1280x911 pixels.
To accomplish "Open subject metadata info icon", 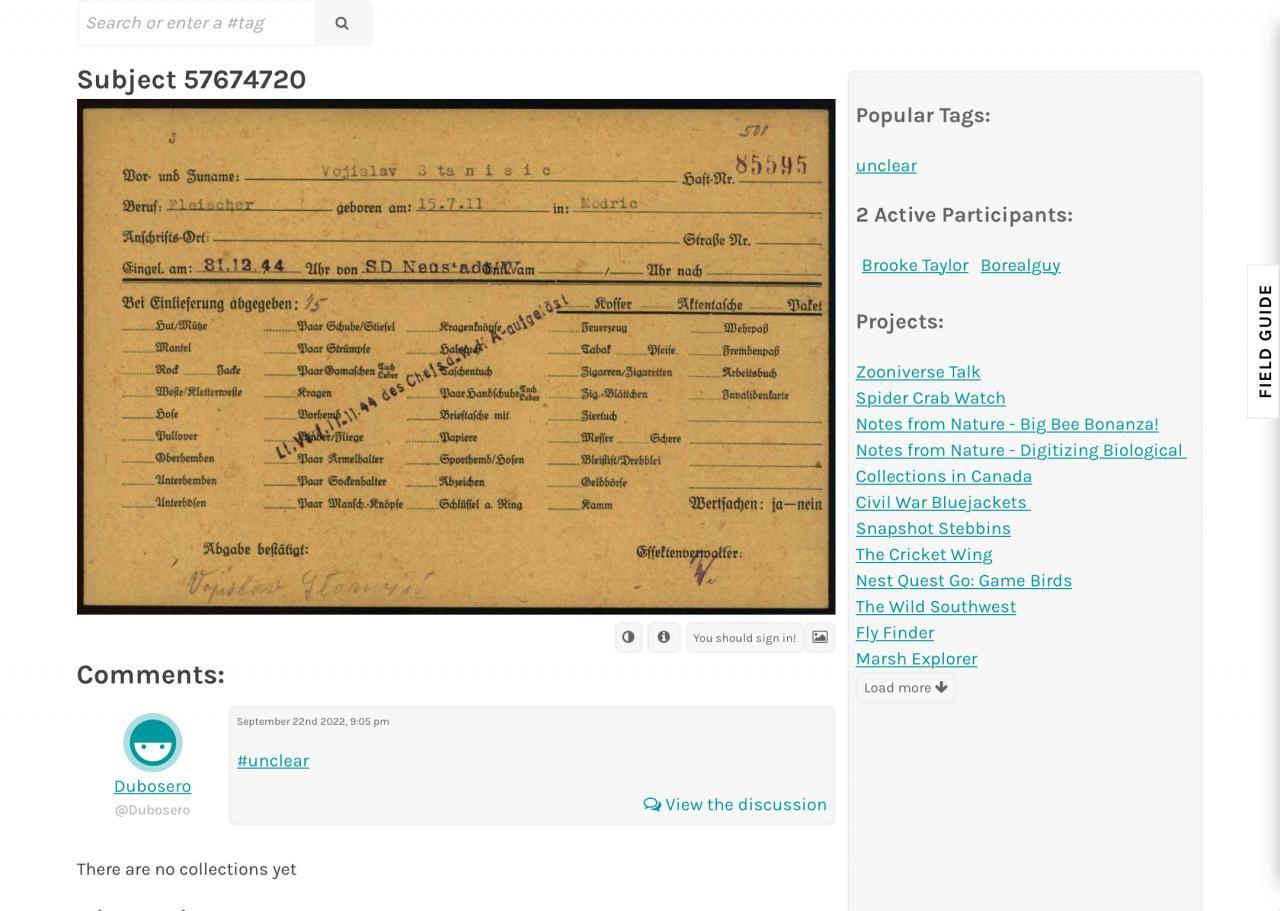I will tap(663, 637).
